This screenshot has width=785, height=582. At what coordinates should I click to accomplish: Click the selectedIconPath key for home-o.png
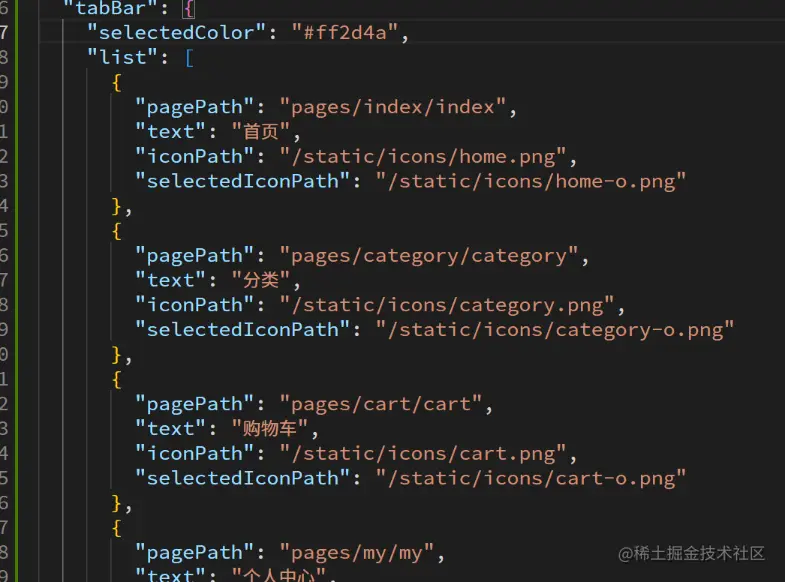pos(243,181)
